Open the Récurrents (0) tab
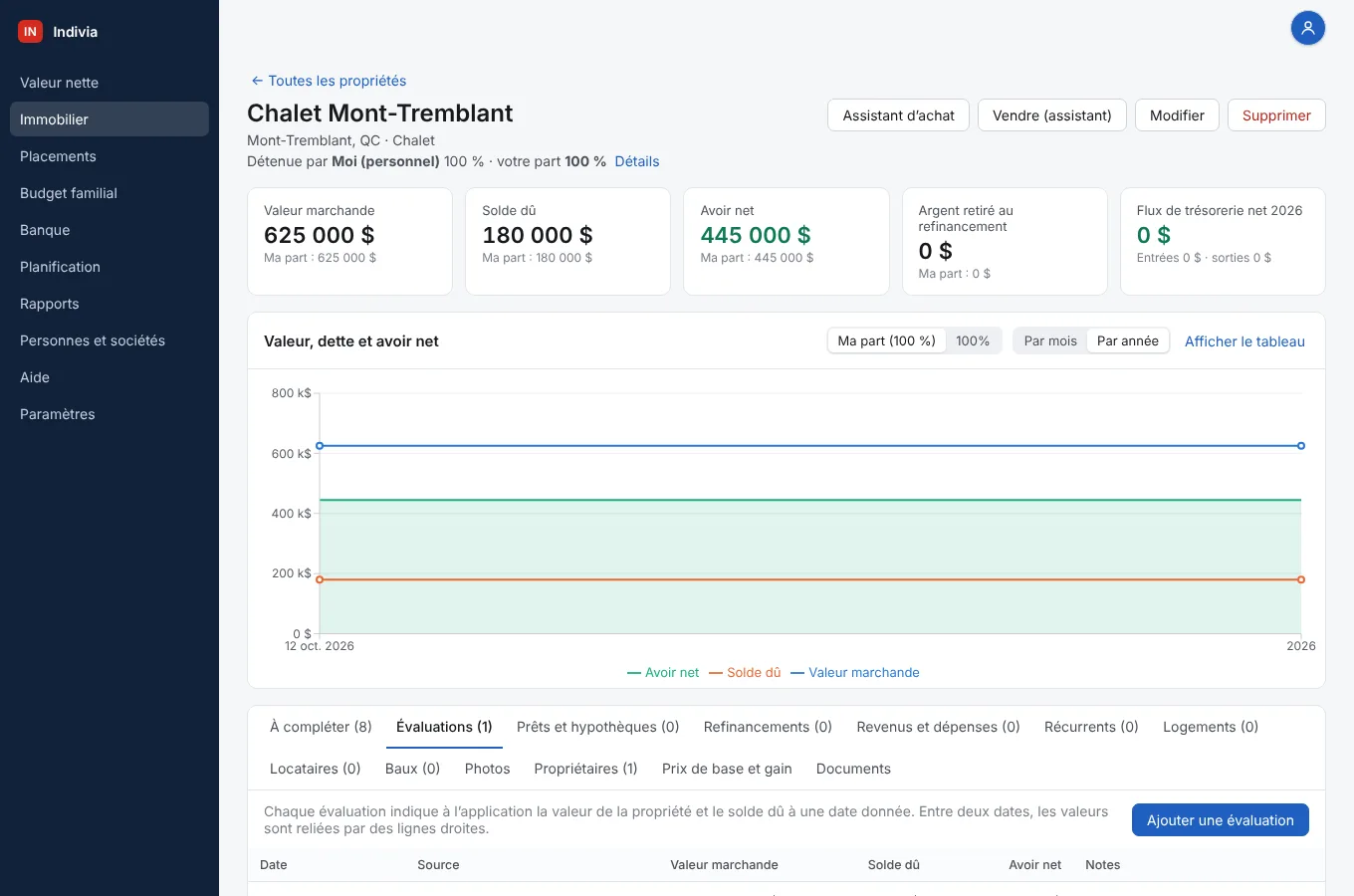Screen dimensions: 1354x896 pyautogui.click(x=1091, y=727)
